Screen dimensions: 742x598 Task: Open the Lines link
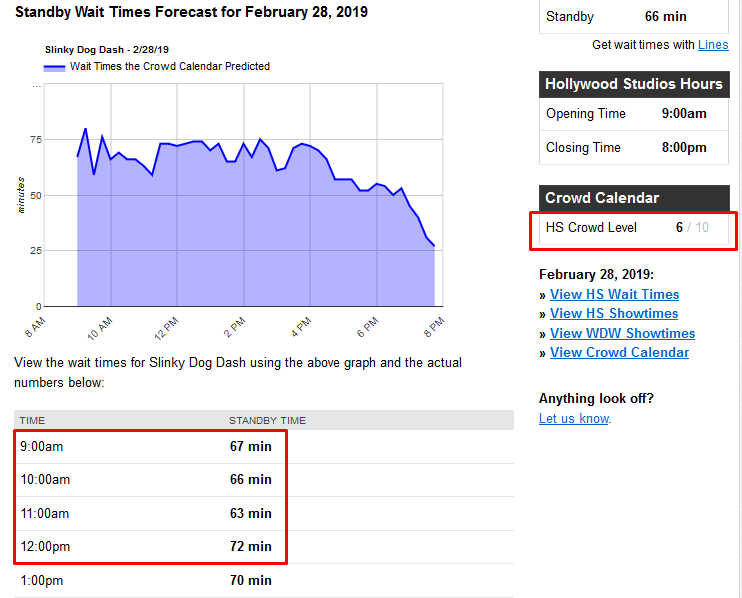(x=713, y=45)
